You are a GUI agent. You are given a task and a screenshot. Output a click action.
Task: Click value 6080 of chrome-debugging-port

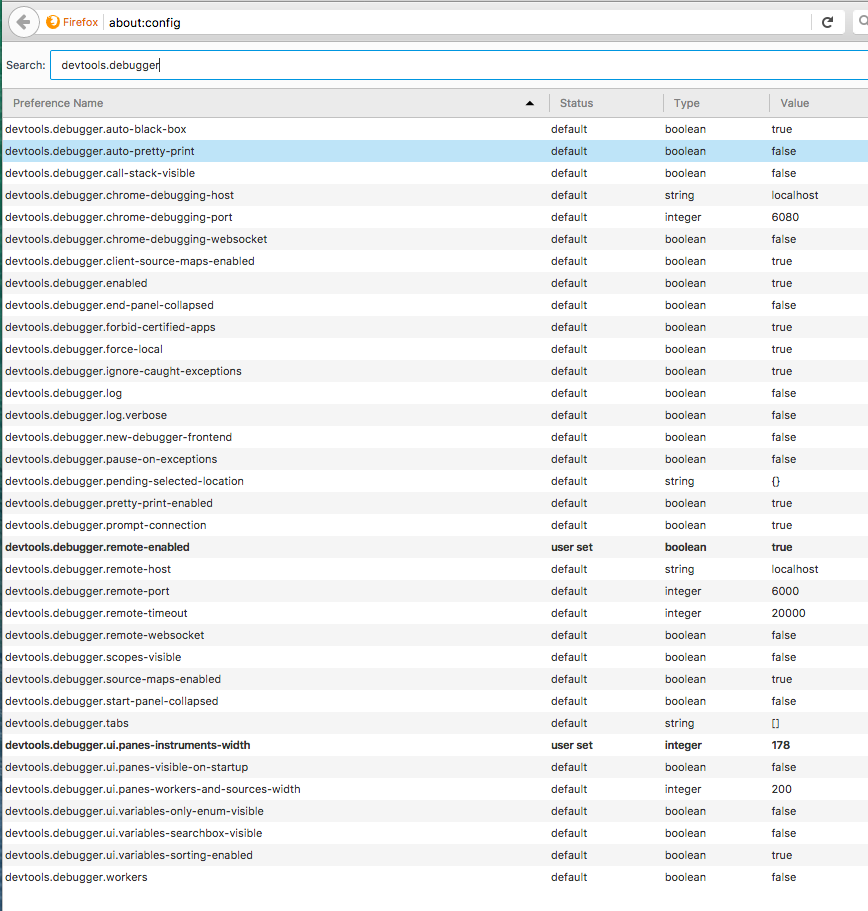[785, 217]
